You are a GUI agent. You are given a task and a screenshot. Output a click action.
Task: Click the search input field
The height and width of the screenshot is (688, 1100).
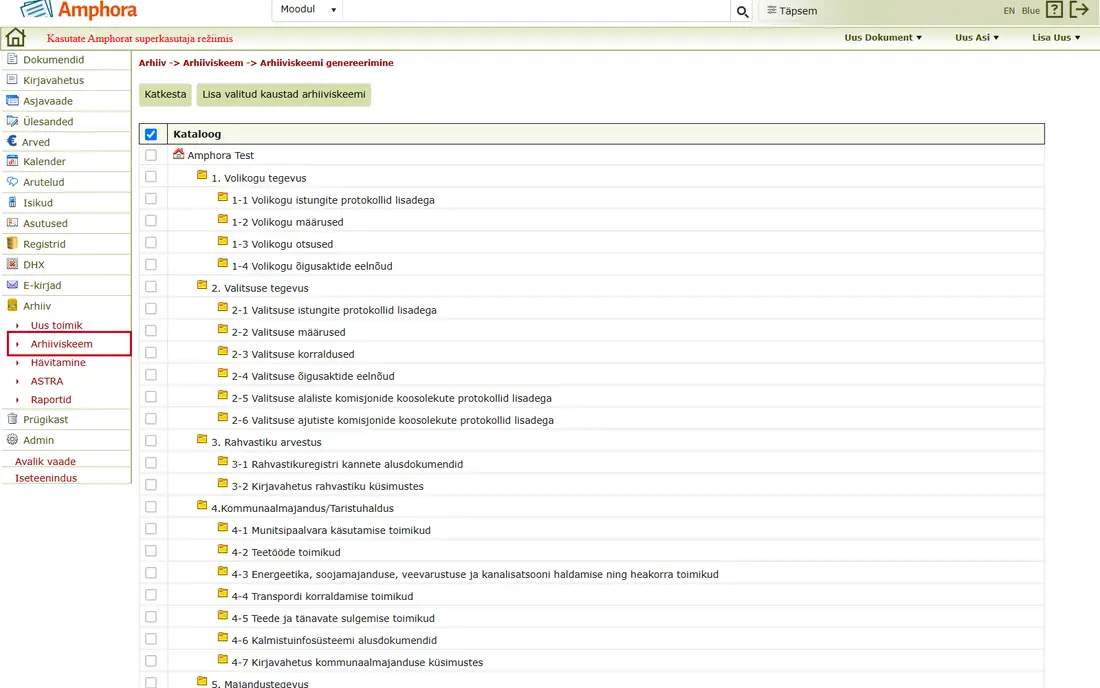point(537,10)
